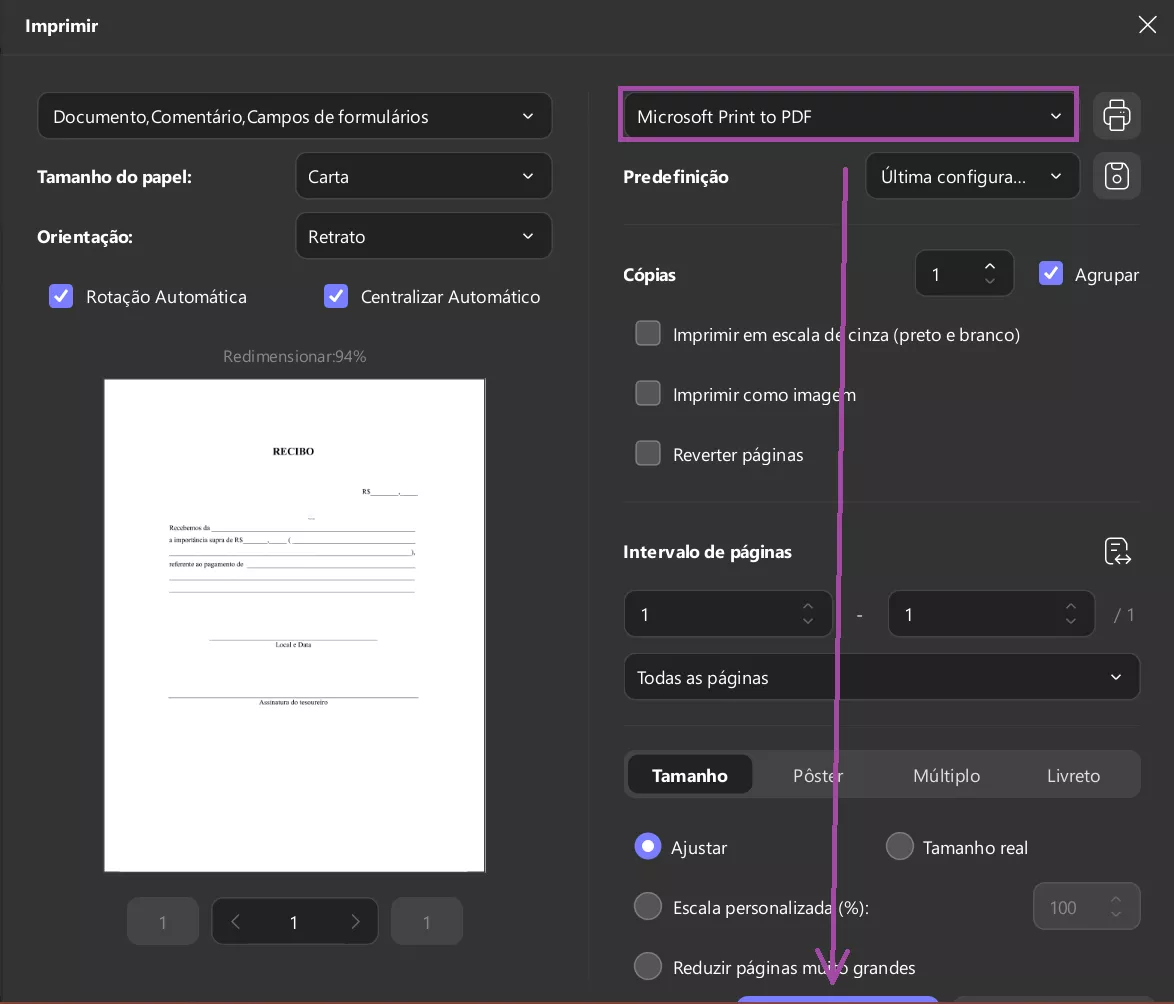Screen dimensions: 1174x1004
Task: Open page range options via the page-exchange icon
Action: [1117, 551]
